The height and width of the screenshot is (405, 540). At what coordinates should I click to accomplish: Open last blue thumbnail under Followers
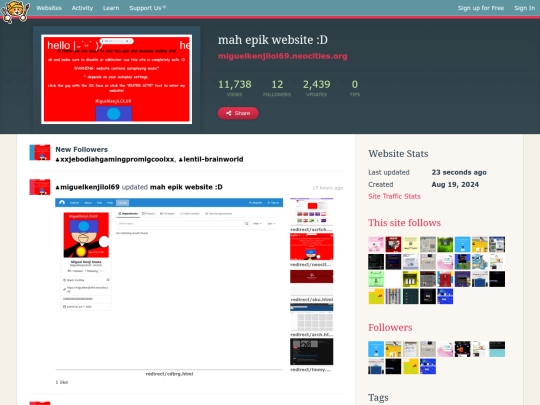pyautogui.click(x=428, y=366)
